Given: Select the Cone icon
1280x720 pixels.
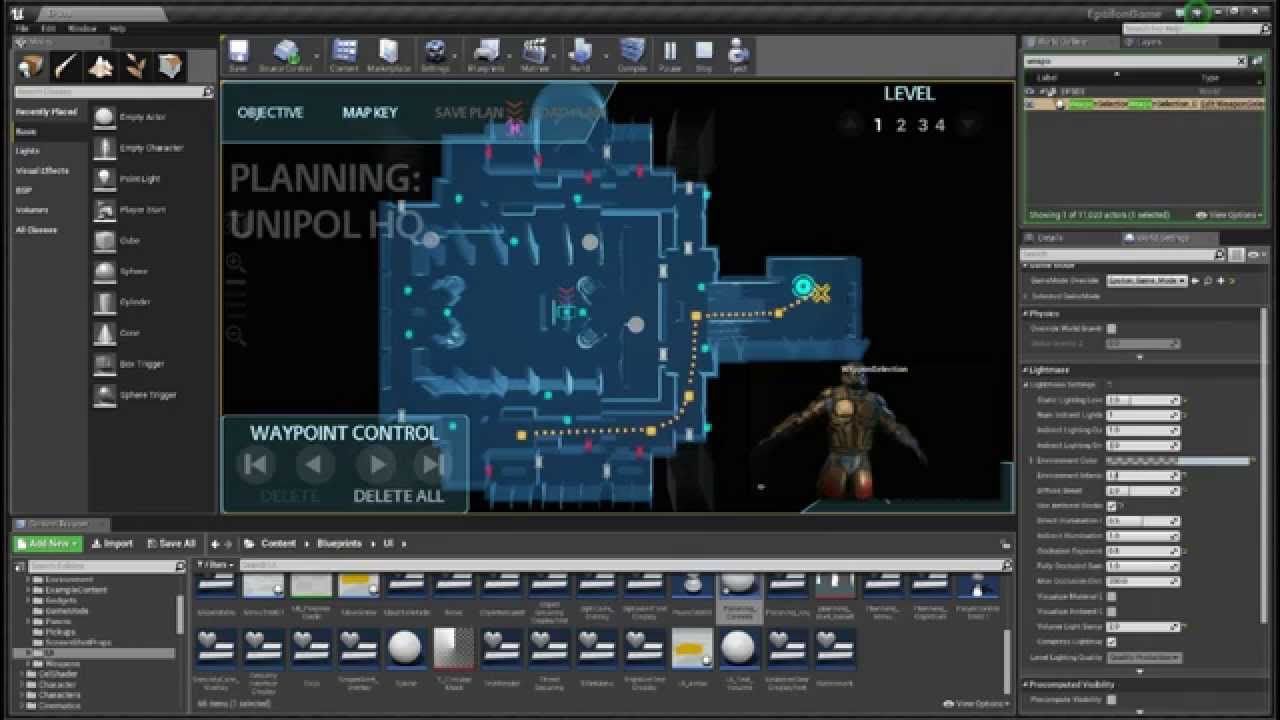Looking at the screenshot, I should click(x=104, y=333).
